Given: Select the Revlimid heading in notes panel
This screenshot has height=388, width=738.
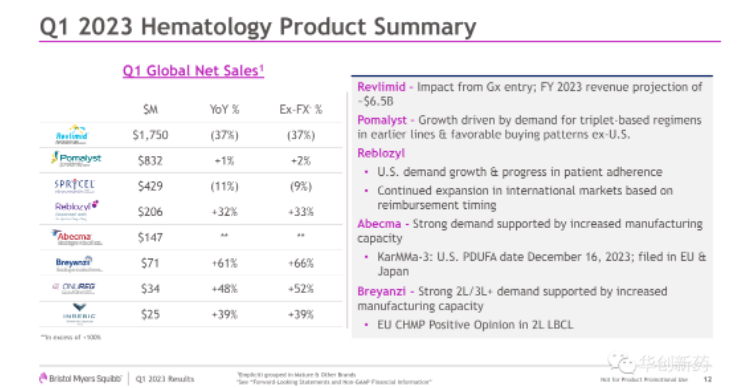Looking at the screenshot, I should point(381,87).
